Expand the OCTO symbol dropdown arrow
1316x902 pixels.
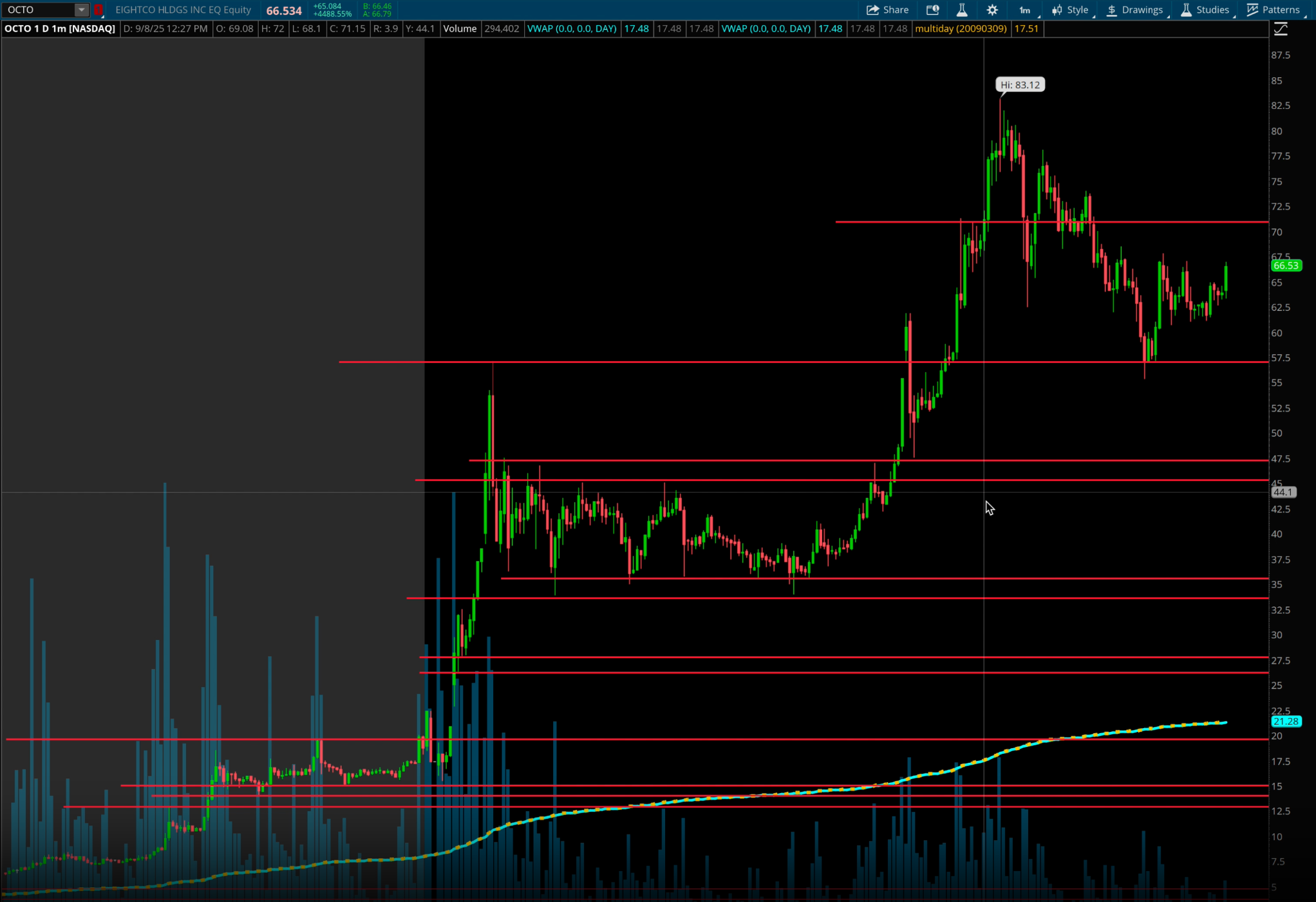[81, 10]
